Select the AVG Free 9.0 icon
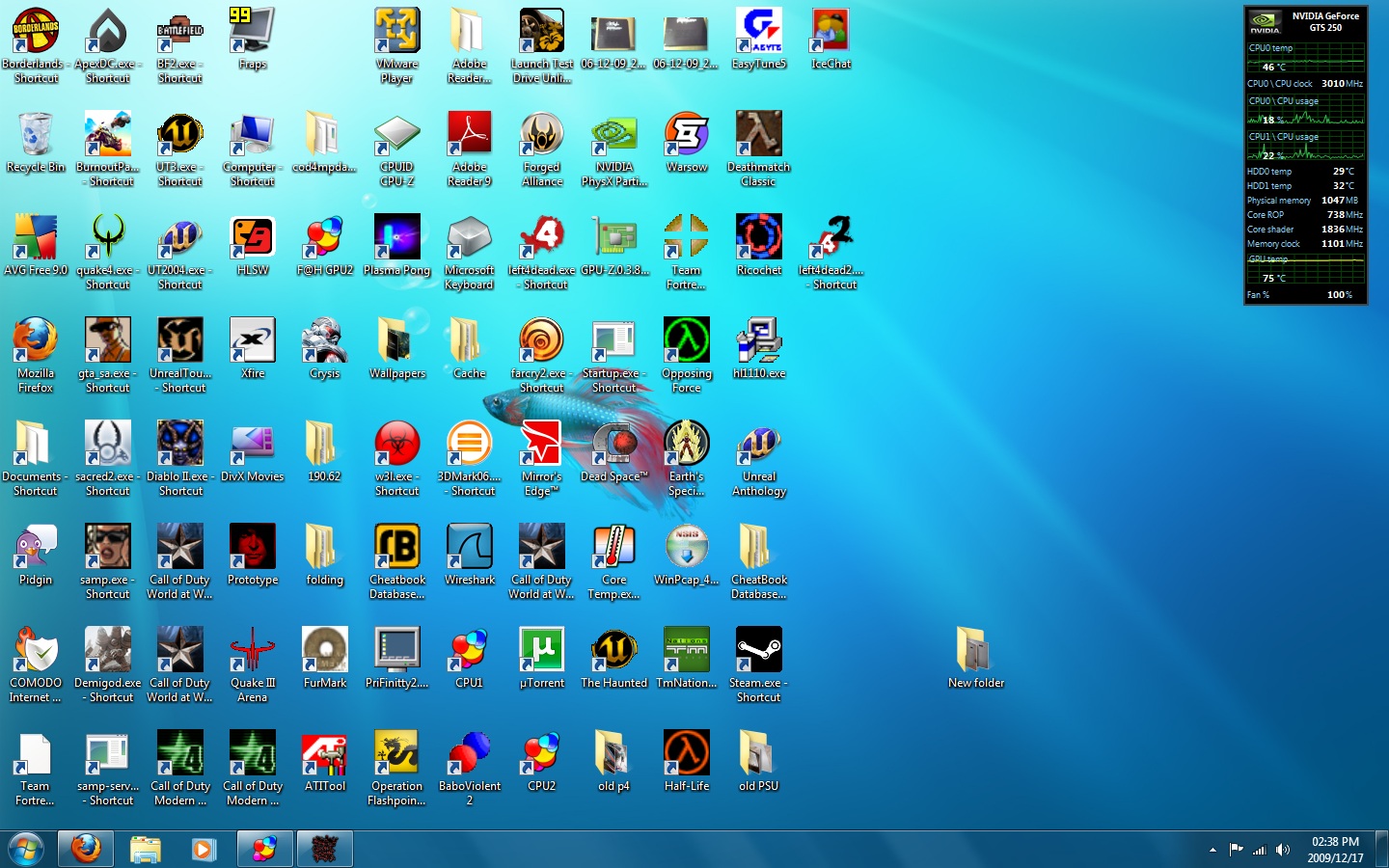Image resolution: width=1389 pixels, height=868 pixels. point(36,237)
